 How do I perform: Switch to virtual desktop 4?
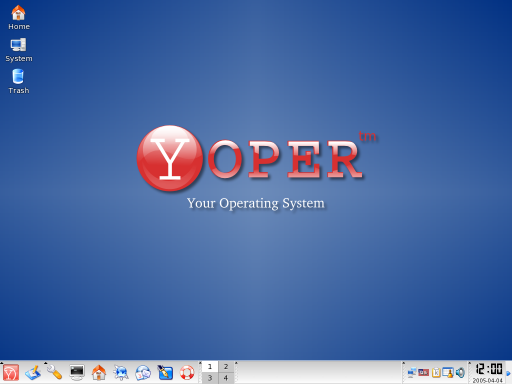click(226, 378)
